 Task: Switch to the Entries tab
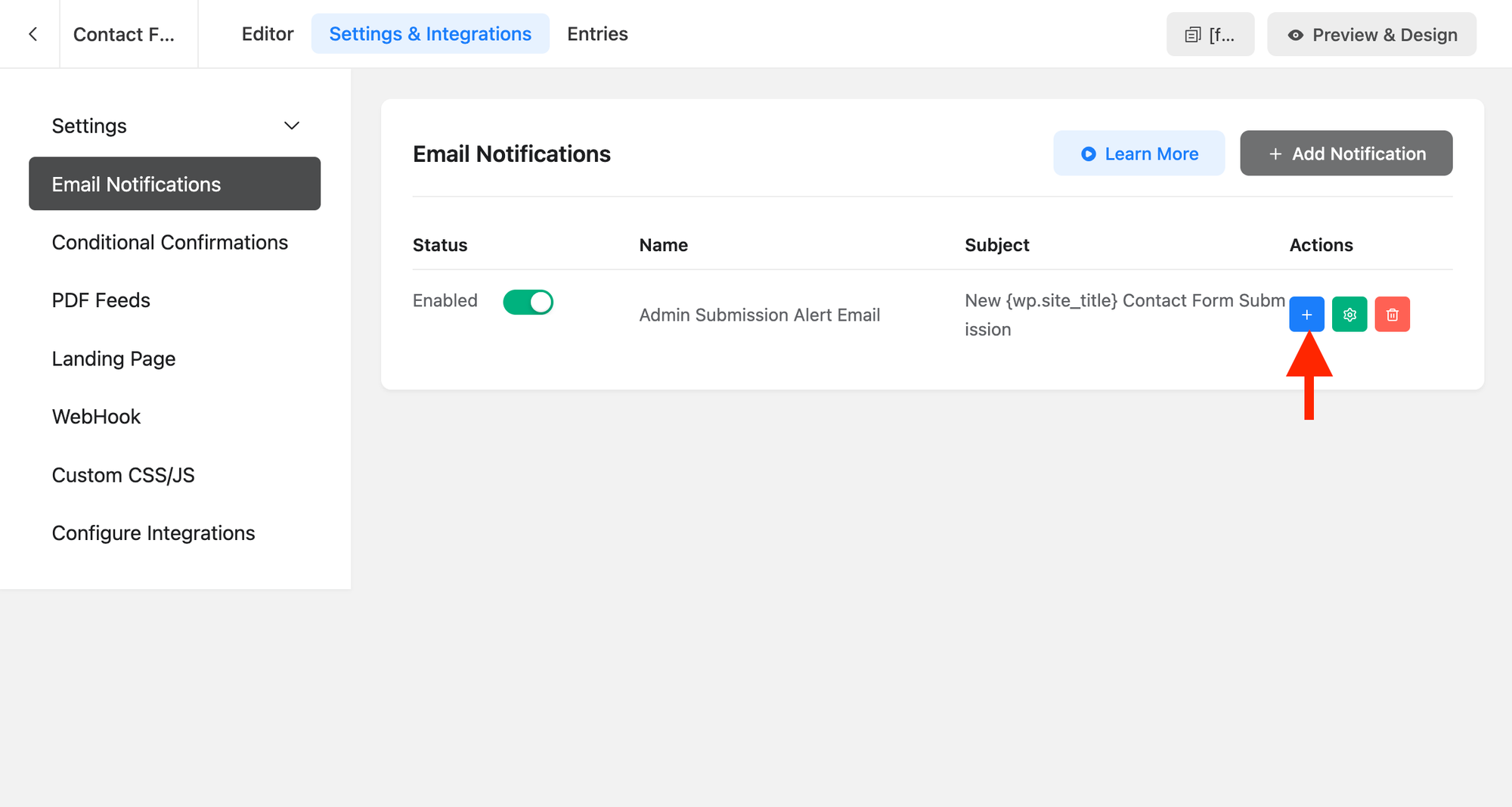597,33
